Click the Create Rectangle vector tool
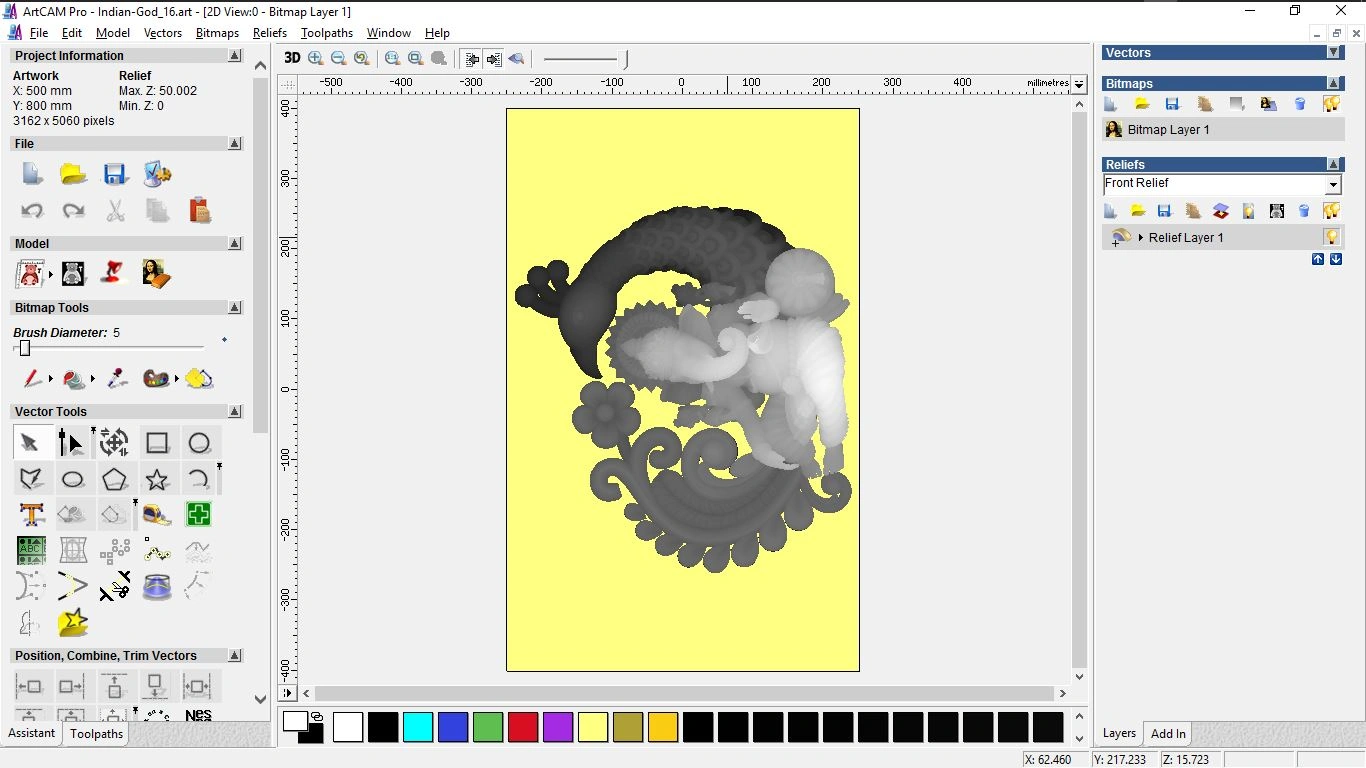 tap(157, 443)
